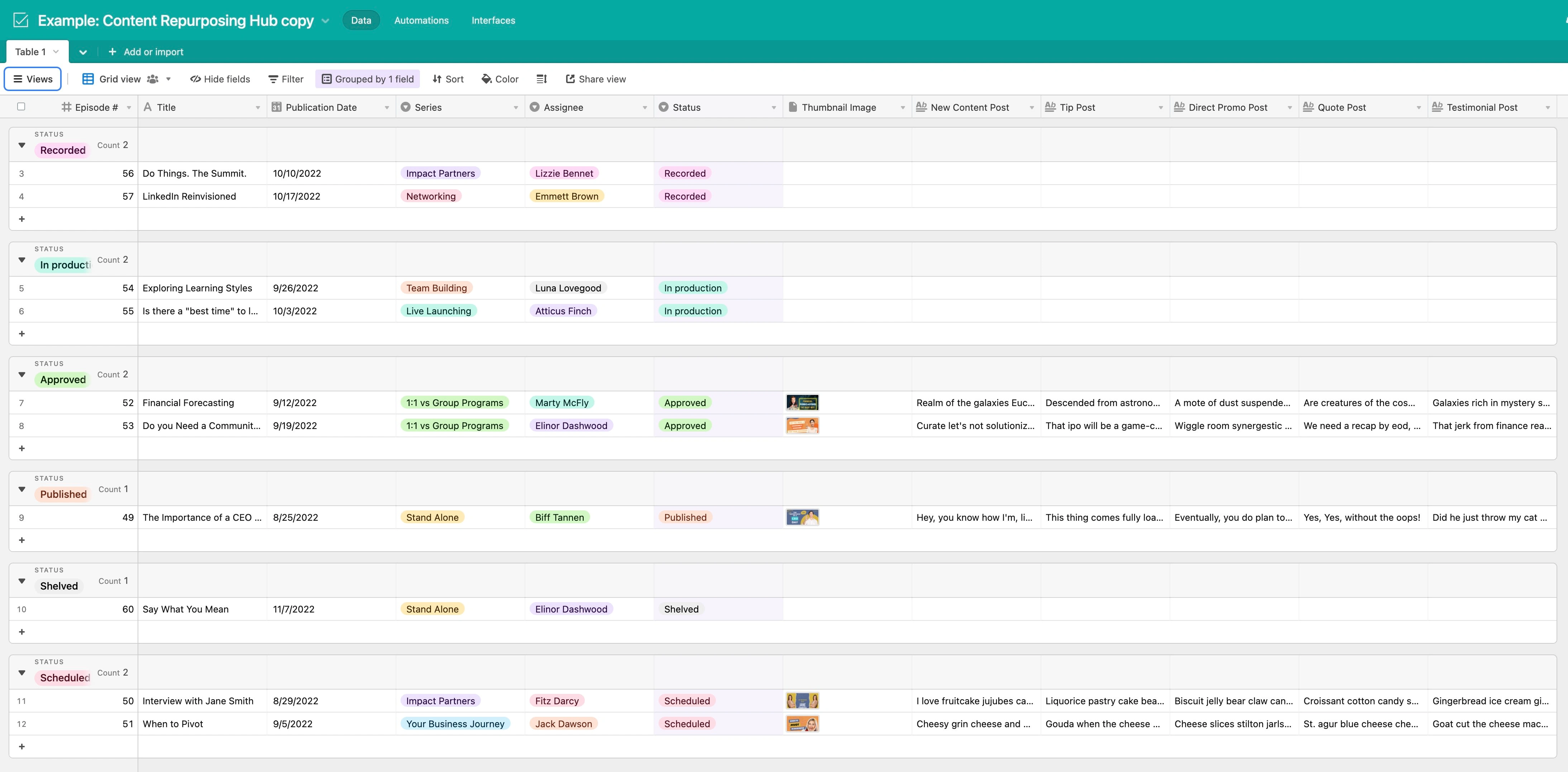Viewport: 1568px width, 772px height.
Task: Open the base name dropdown chevron
Action: coord(325,21)
